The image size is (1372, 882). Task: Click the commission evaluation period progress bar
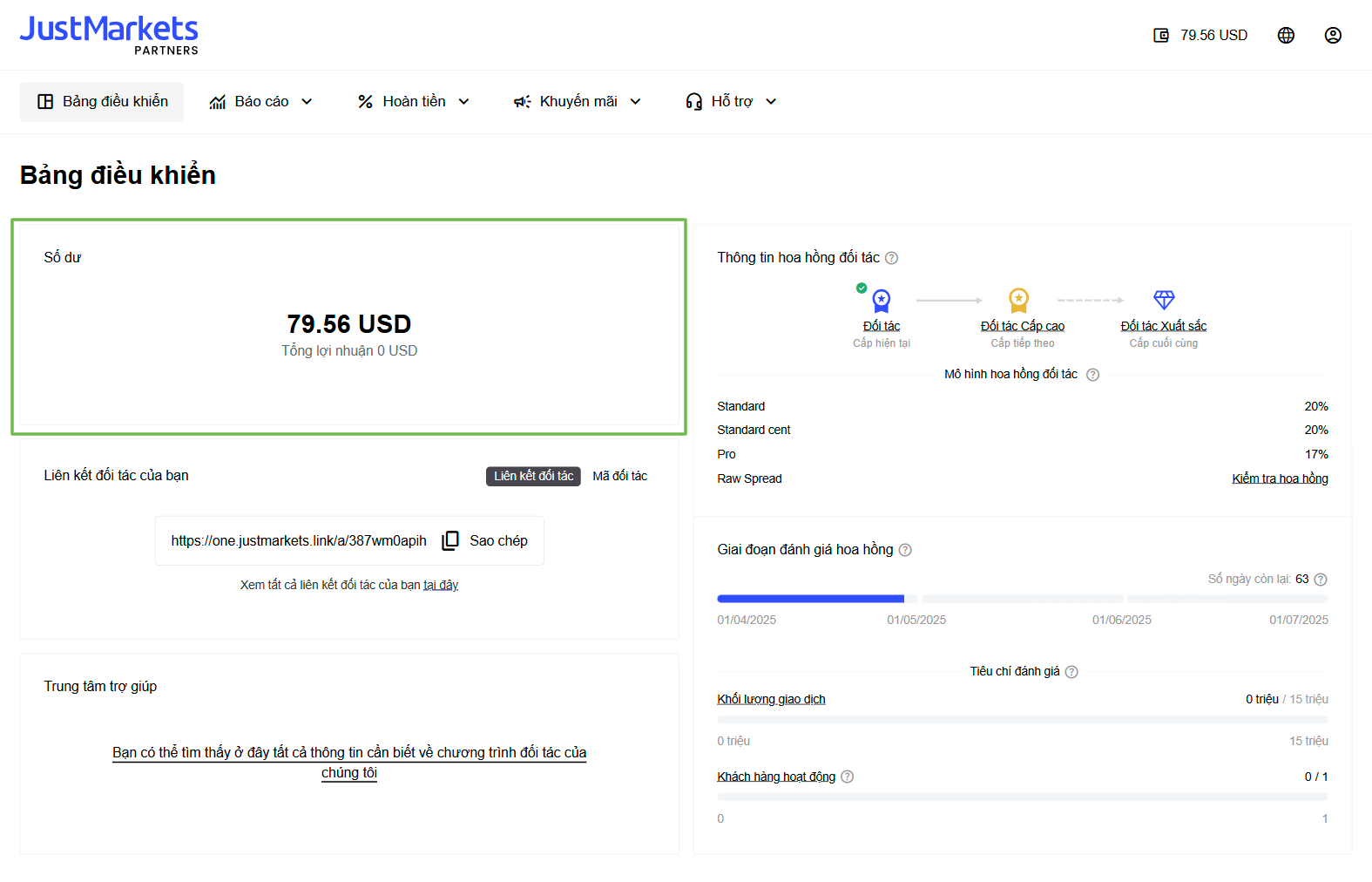(x=1022, y=599)
